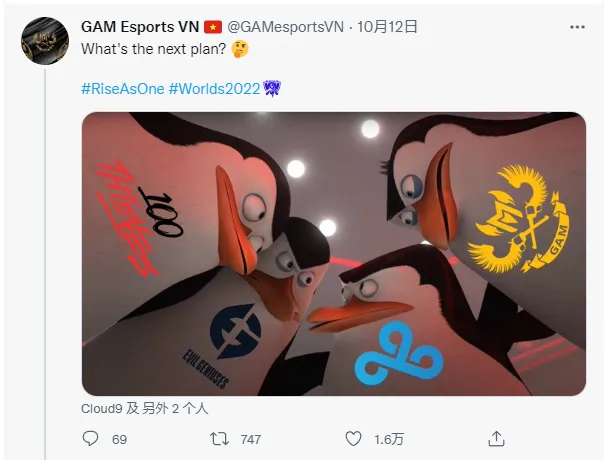Click the reply speech bubble icon
This screenshot has height=460, width=605.
[90, 439]
